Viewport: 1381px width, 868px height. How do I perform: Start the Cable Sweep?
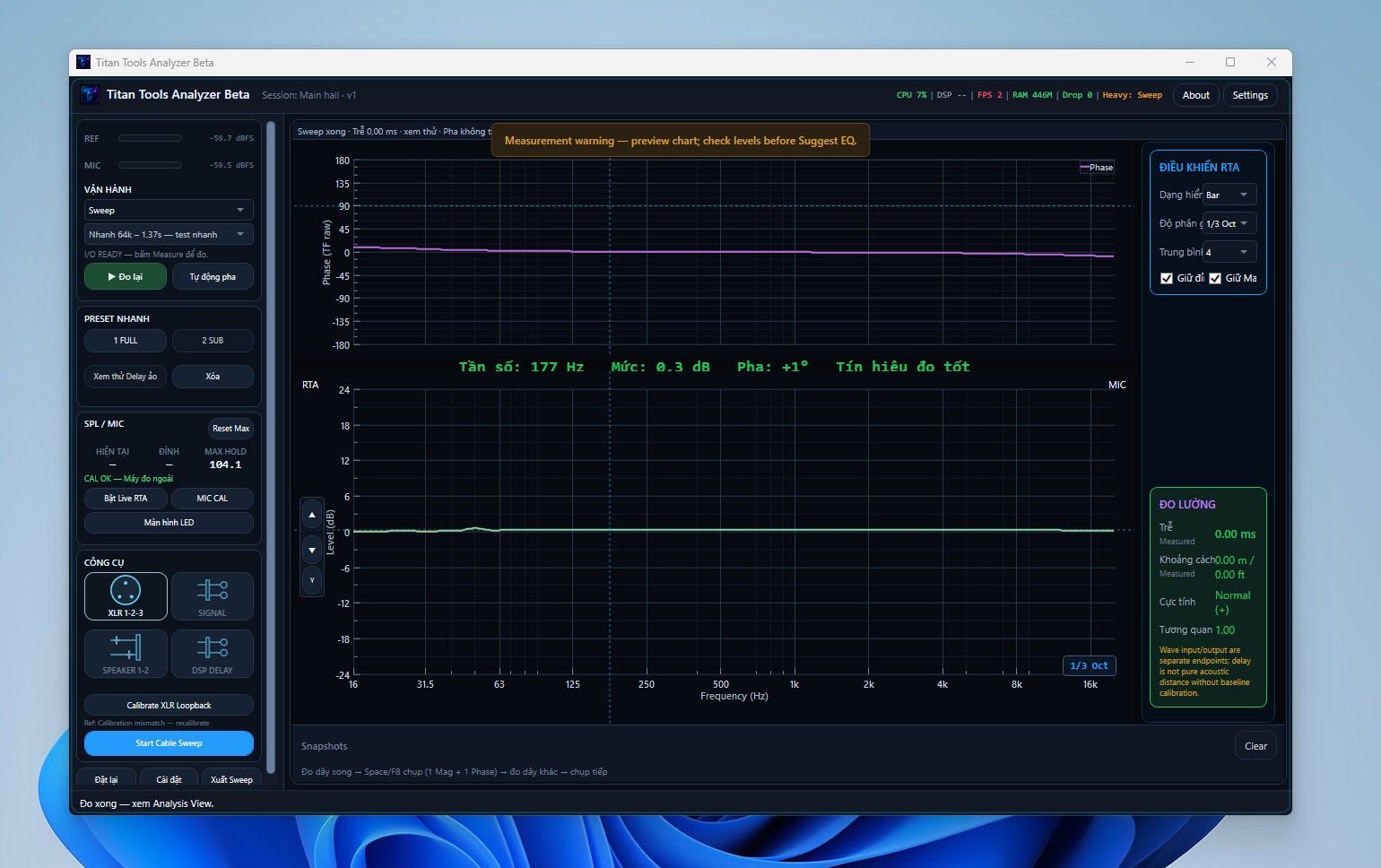click(x=169, y=743)
